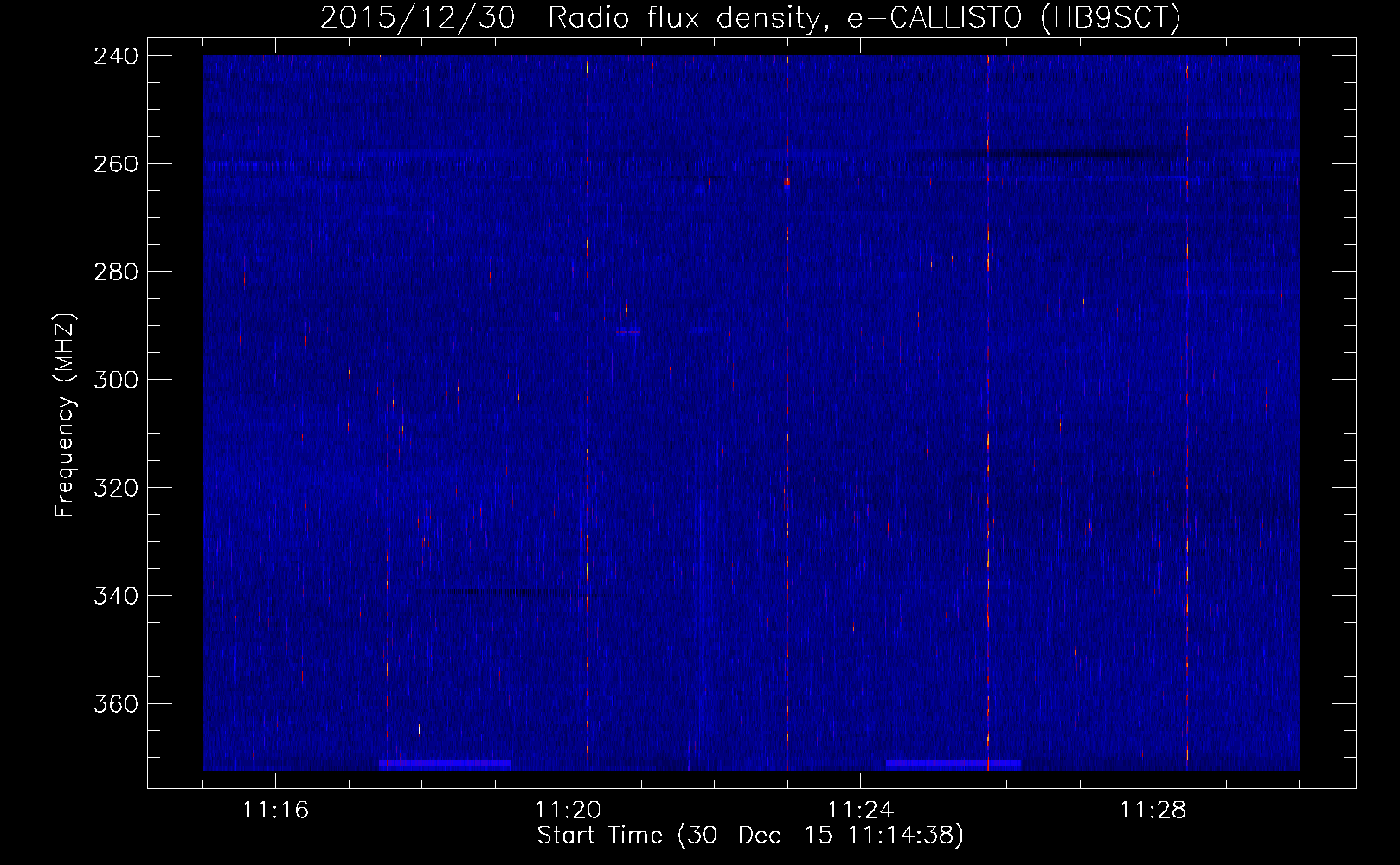The image size is (1400, 865).
Task: Click the 300 frequency tick label
Action: point(116,381)
